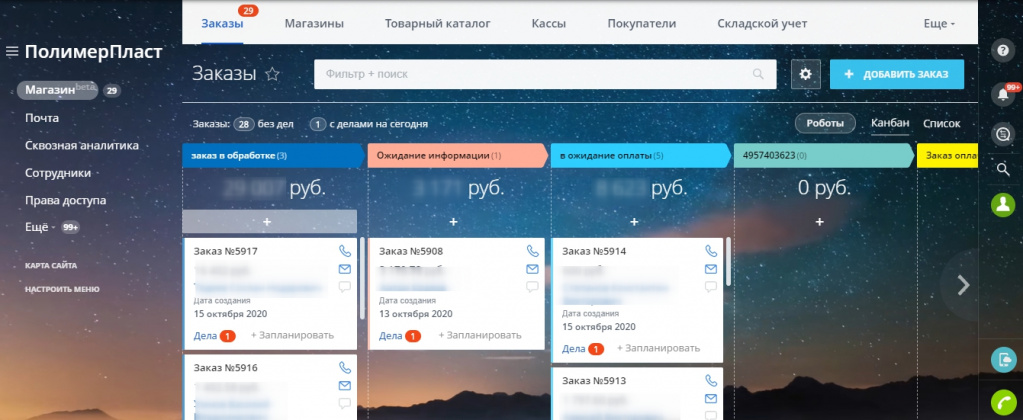This screenshot has width=1023, height=420.
Task: Click the phone icon on order №5908
Action: pos(532,251)
